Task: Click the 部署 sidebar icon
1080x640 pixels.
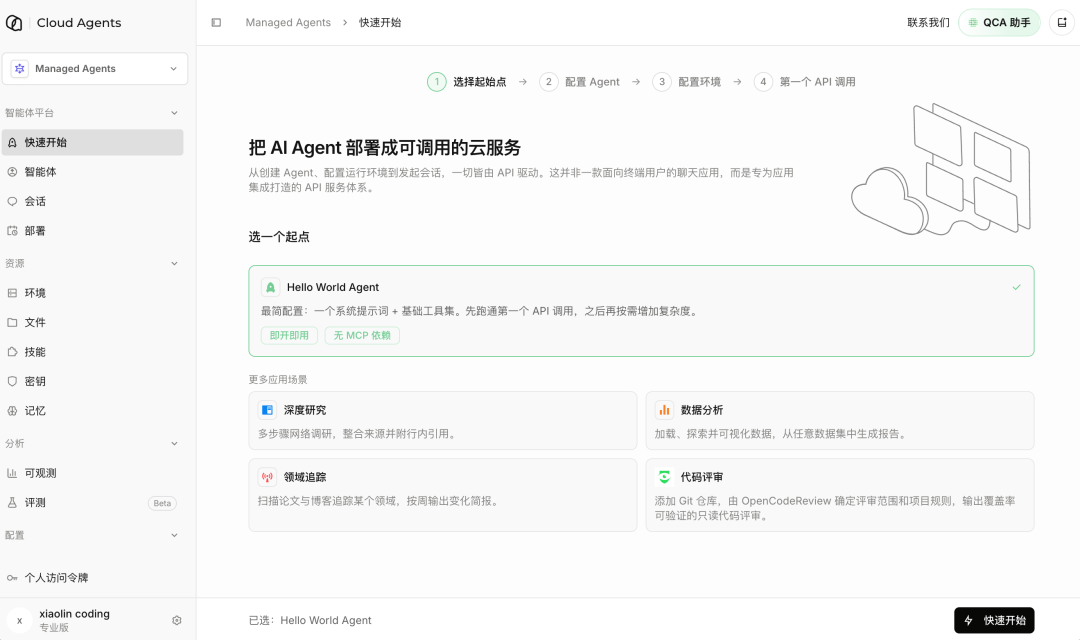Action: tap(12, 231)
